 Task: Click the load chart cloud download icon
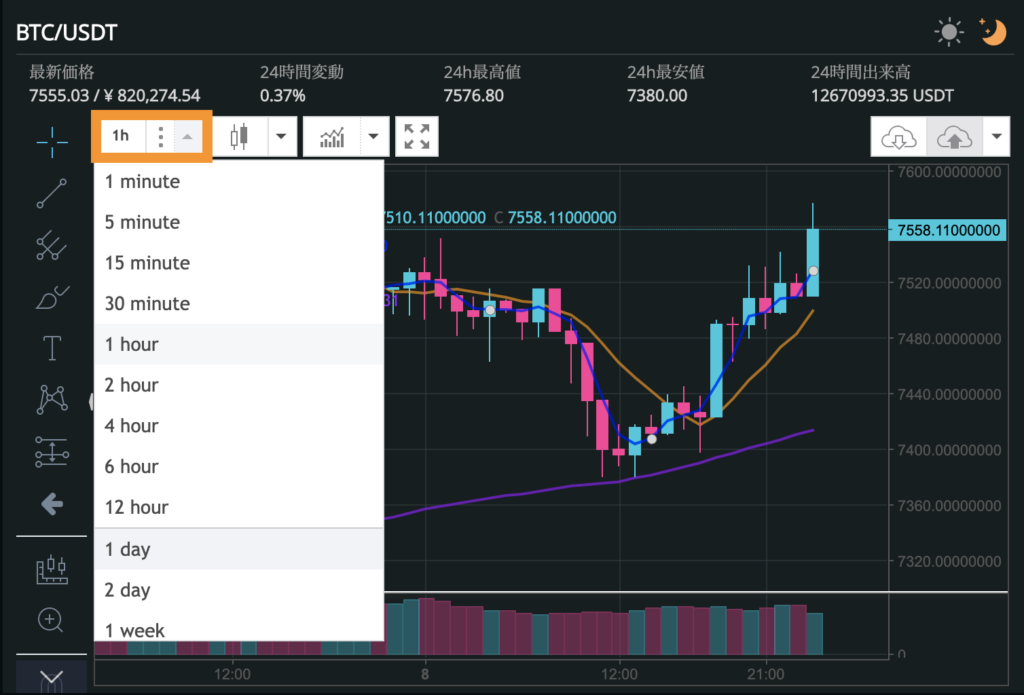click(x=899, y=137)
